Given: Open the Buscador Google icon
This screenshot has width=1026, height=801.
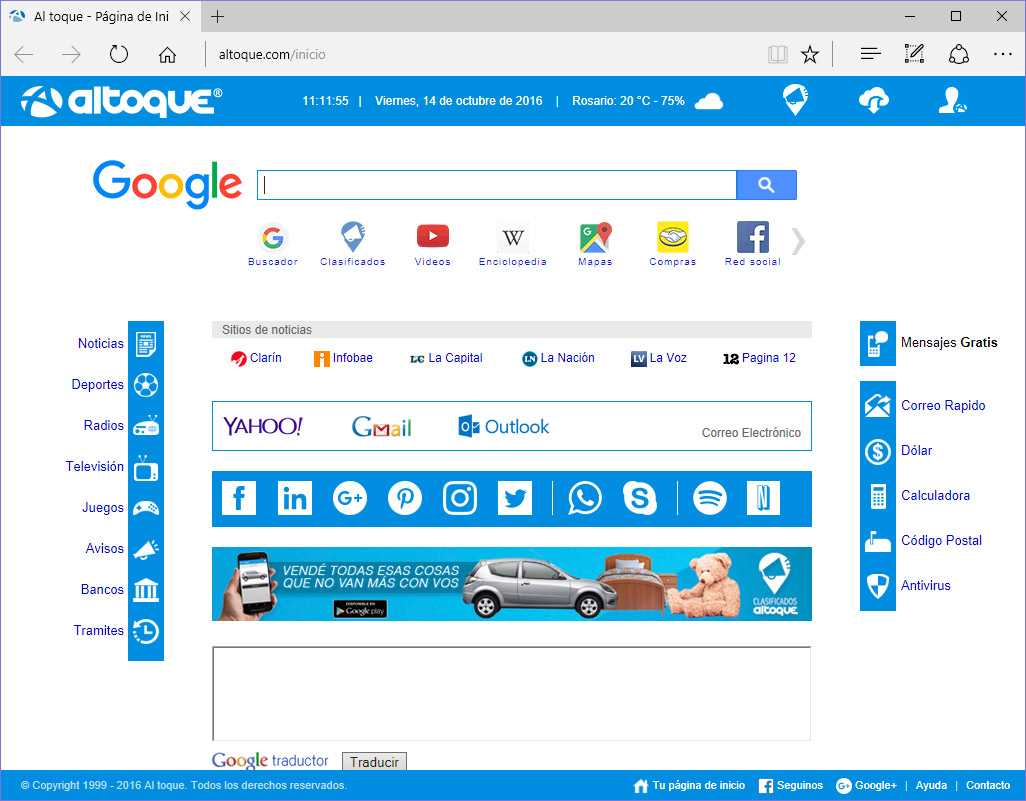Looking at the screenshot, I should click(273, 238).
